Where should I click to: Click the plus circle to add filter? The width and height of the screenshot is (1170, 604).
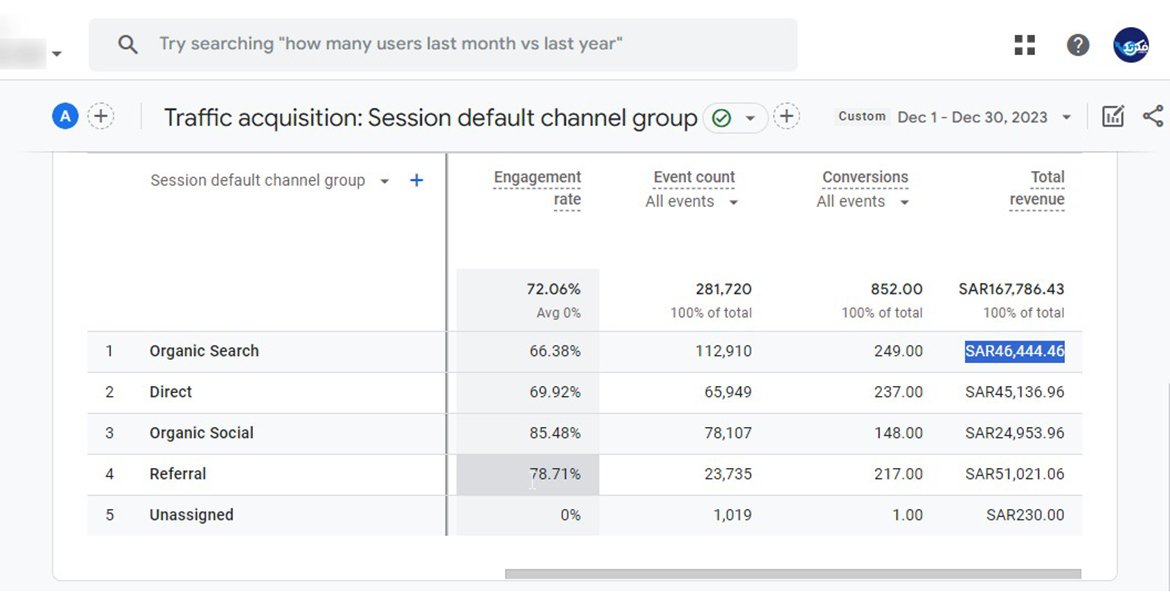click(787, 117)
